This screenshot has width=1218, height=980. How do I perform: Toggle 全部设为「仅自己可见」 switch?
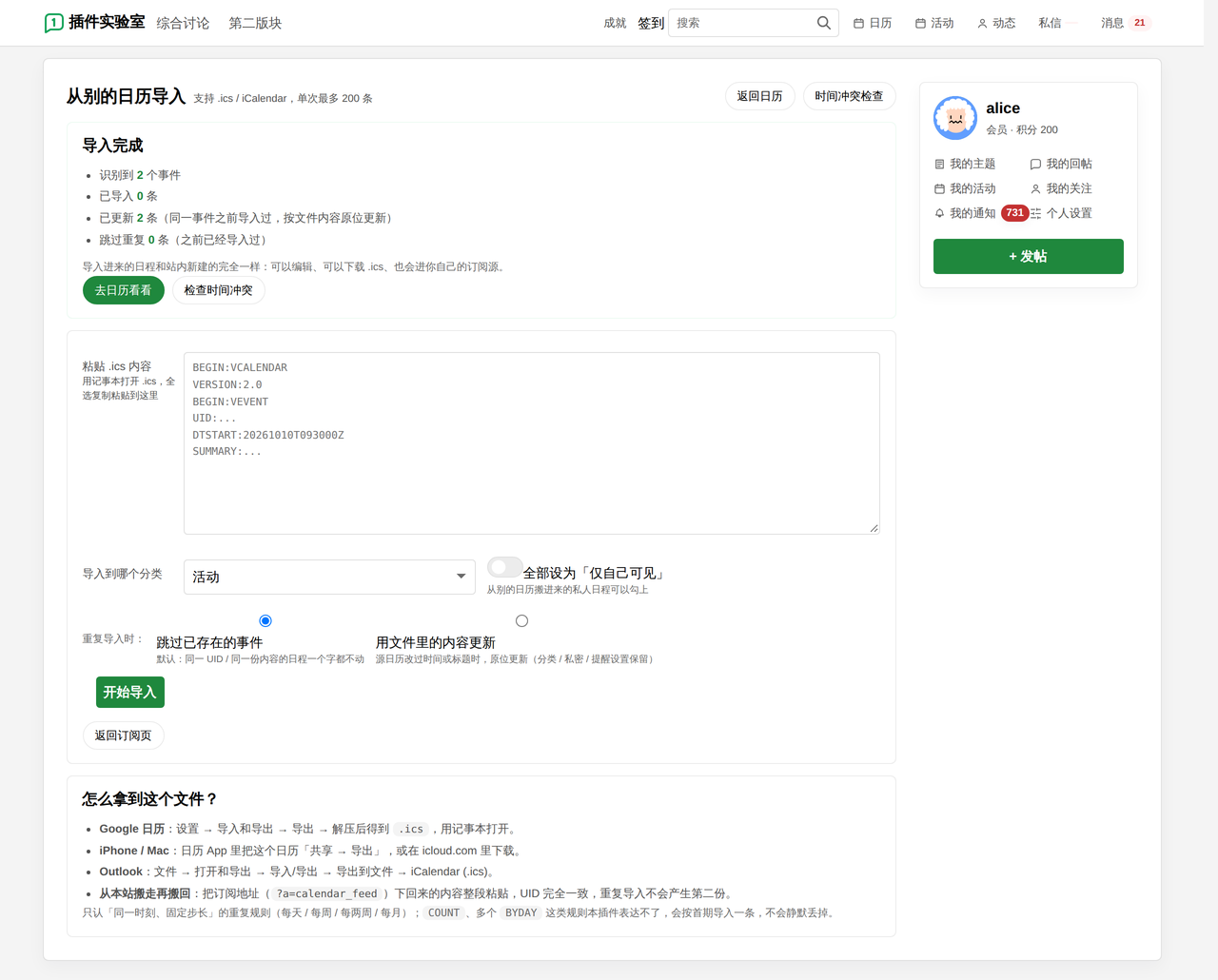click(504, 567)
